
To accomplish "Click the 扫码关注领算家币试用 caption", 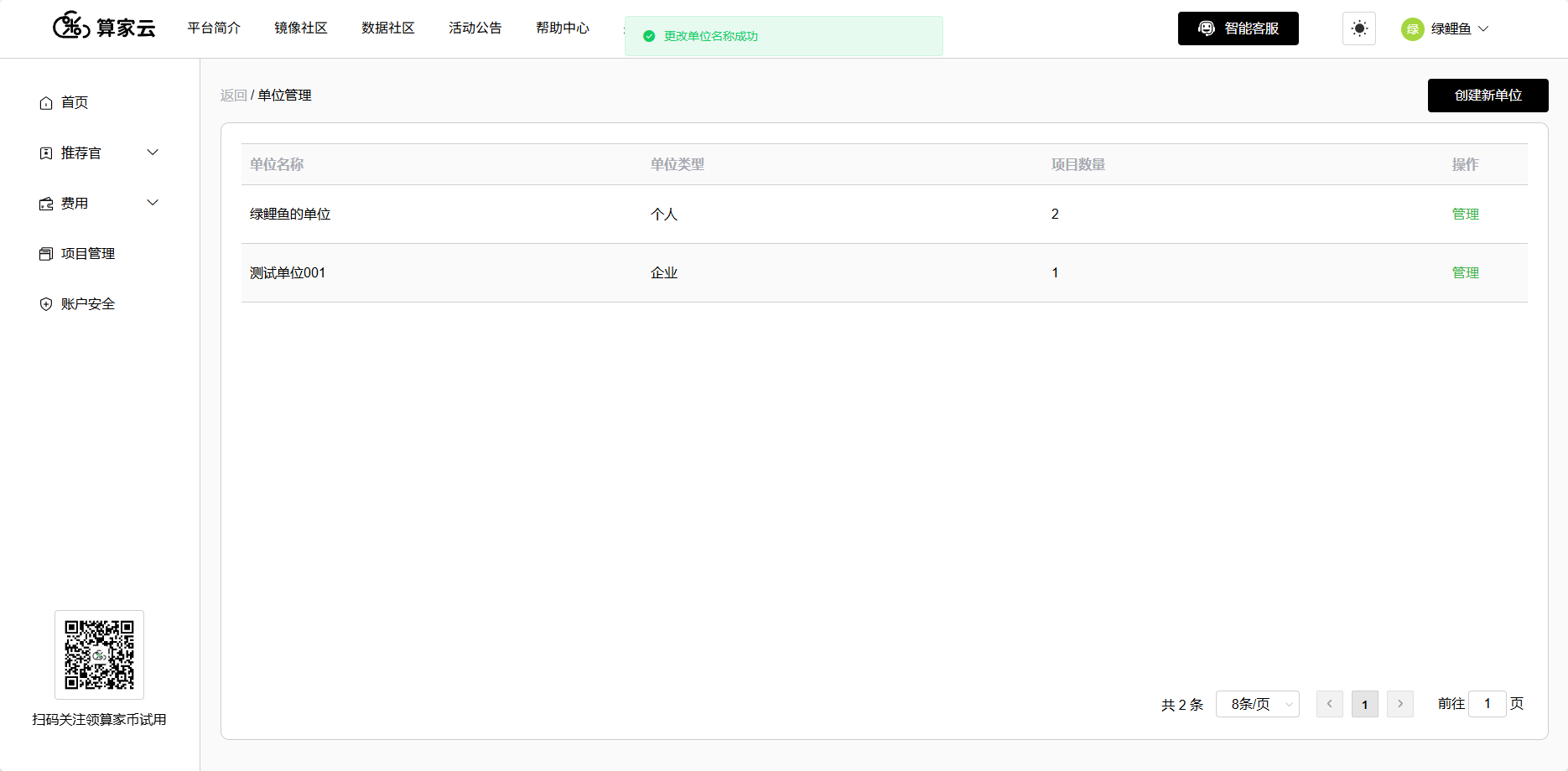I will coord(99,720).
